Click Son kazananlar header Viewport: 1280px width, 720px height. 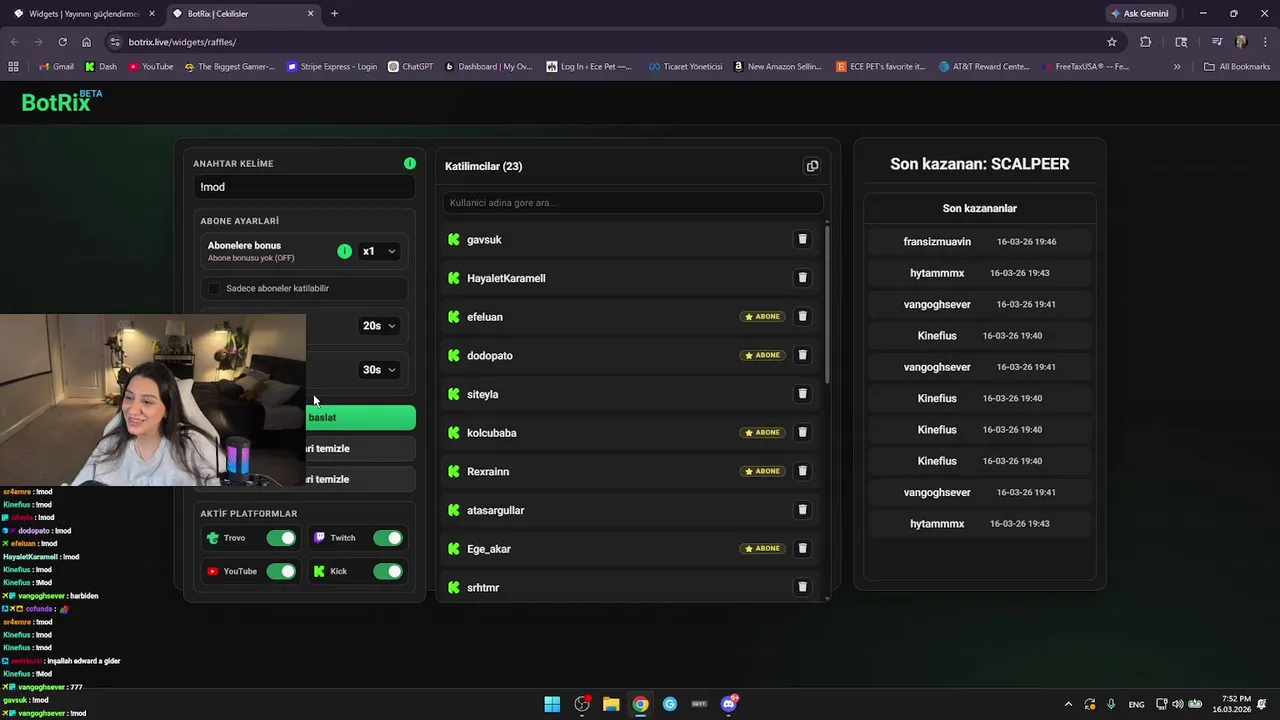tap(980, 208)
